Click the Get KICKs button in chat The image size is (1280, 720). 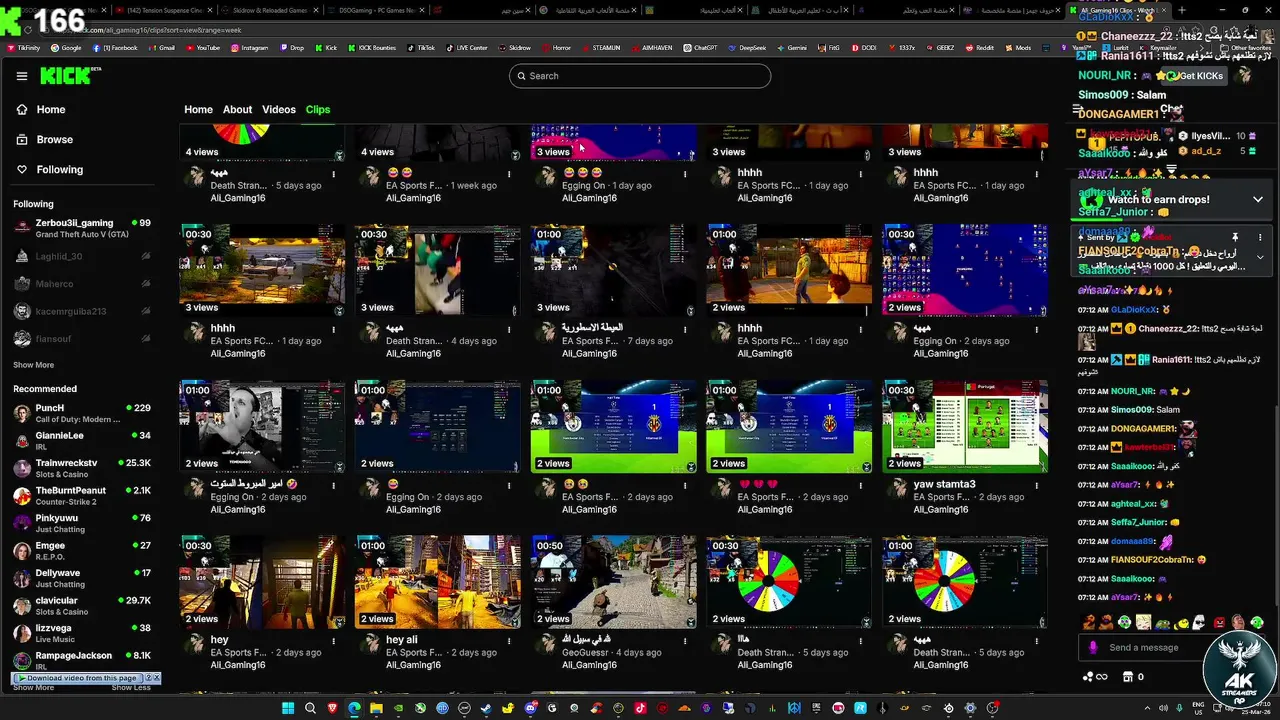tap(1195, 76)
